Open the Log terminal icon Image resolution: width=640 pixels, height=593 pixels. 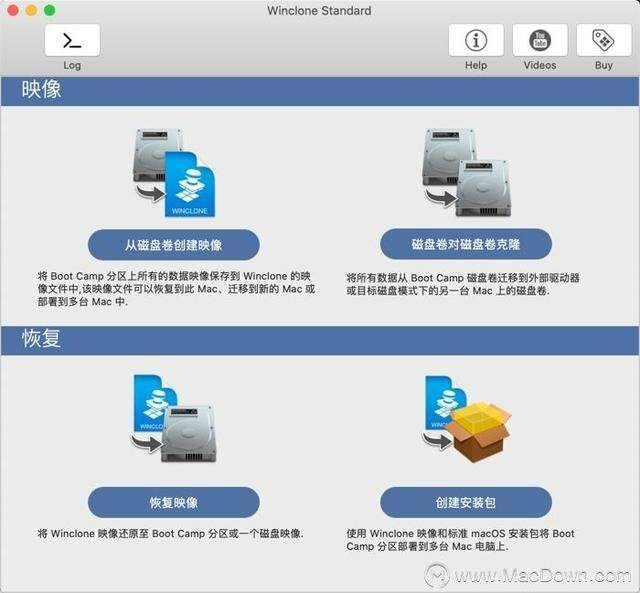tap(72, 40)
